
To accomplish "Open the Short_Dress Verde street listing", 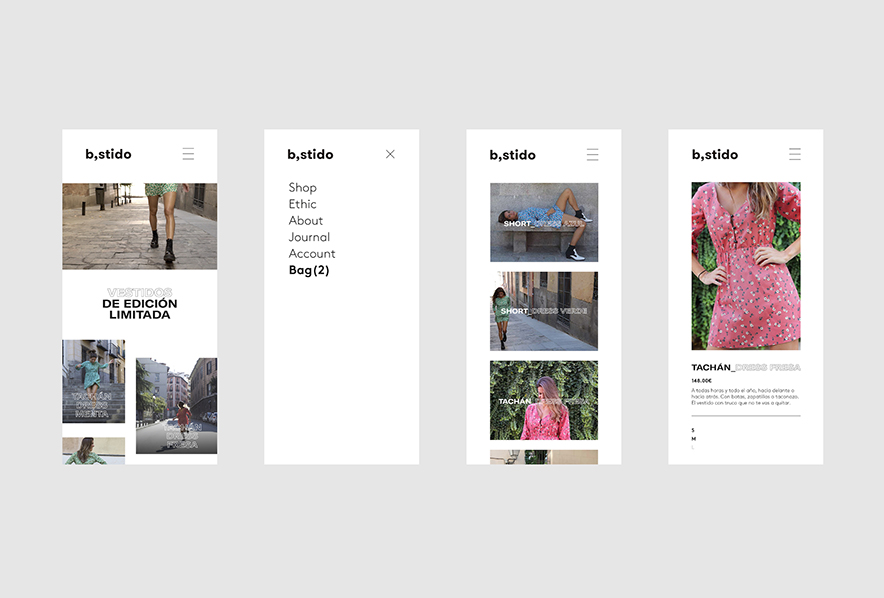I will [544, 311].
